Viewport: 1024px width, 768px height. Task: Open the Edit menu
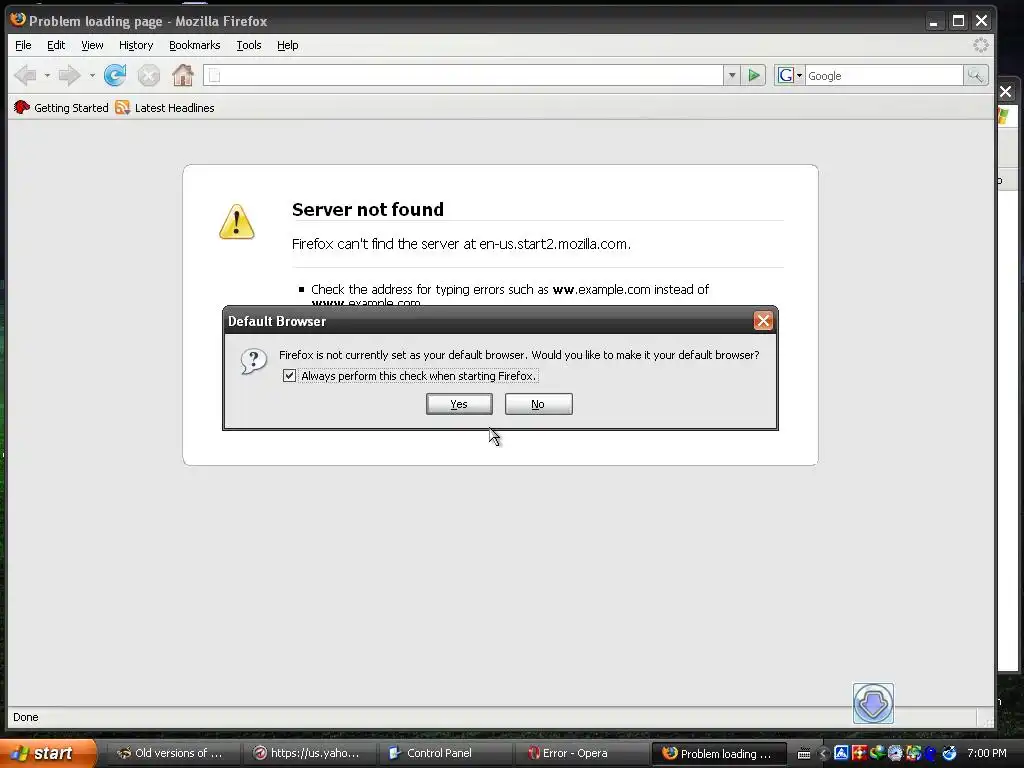(56, 45)
